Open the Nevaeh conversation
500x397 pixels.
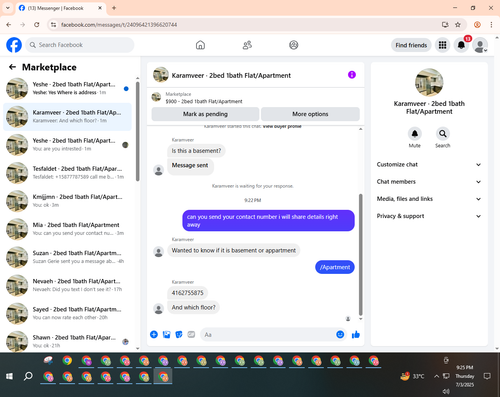tap(67, 285)
